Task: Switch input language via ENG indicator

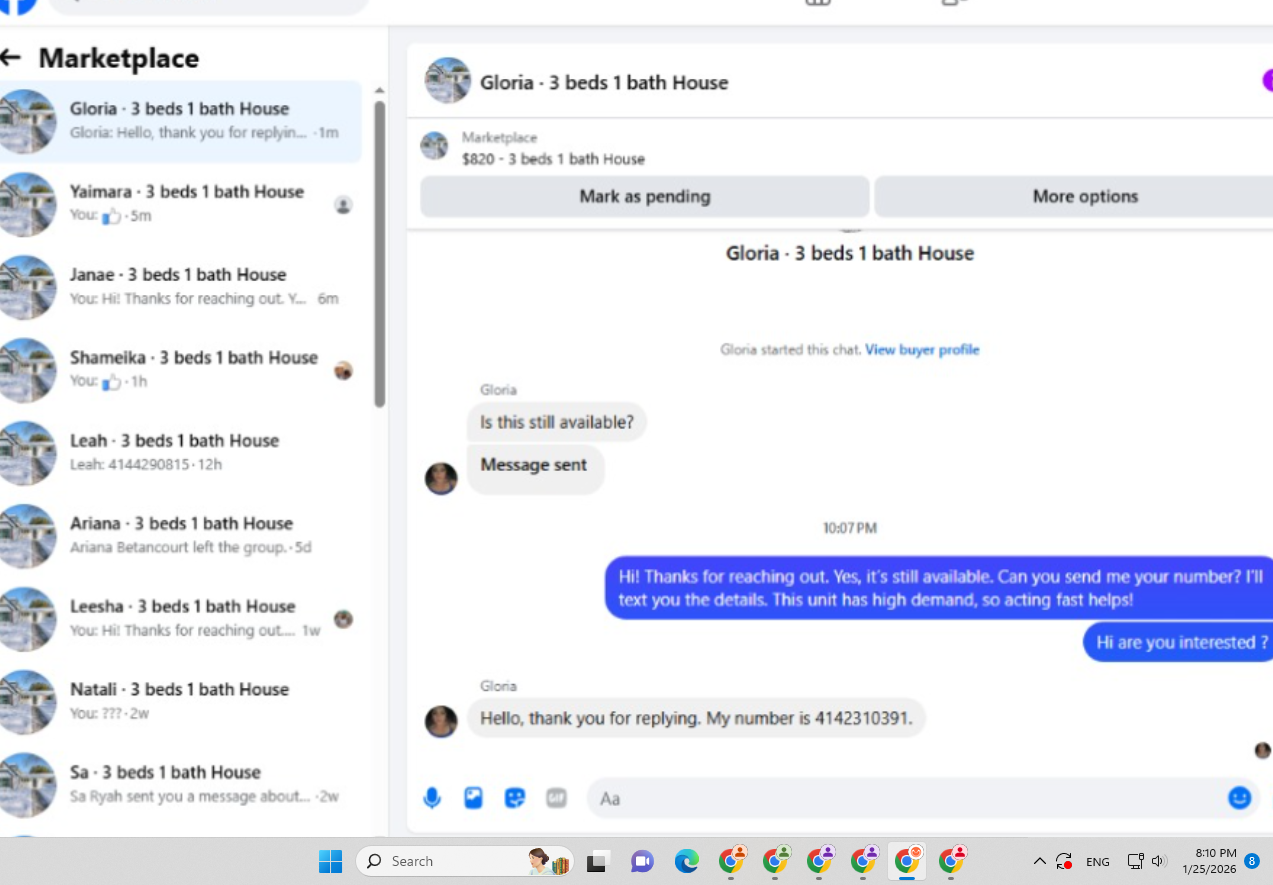Action: [x=1098, y=861]
